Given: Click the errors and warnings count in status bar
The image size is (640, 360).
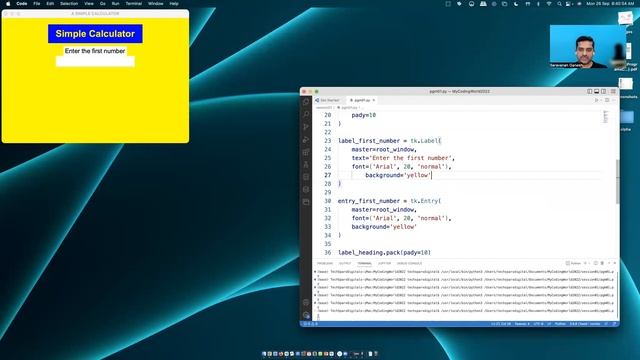Looking at the screenshot, I should pyautogui.click(x=311, y=324).
